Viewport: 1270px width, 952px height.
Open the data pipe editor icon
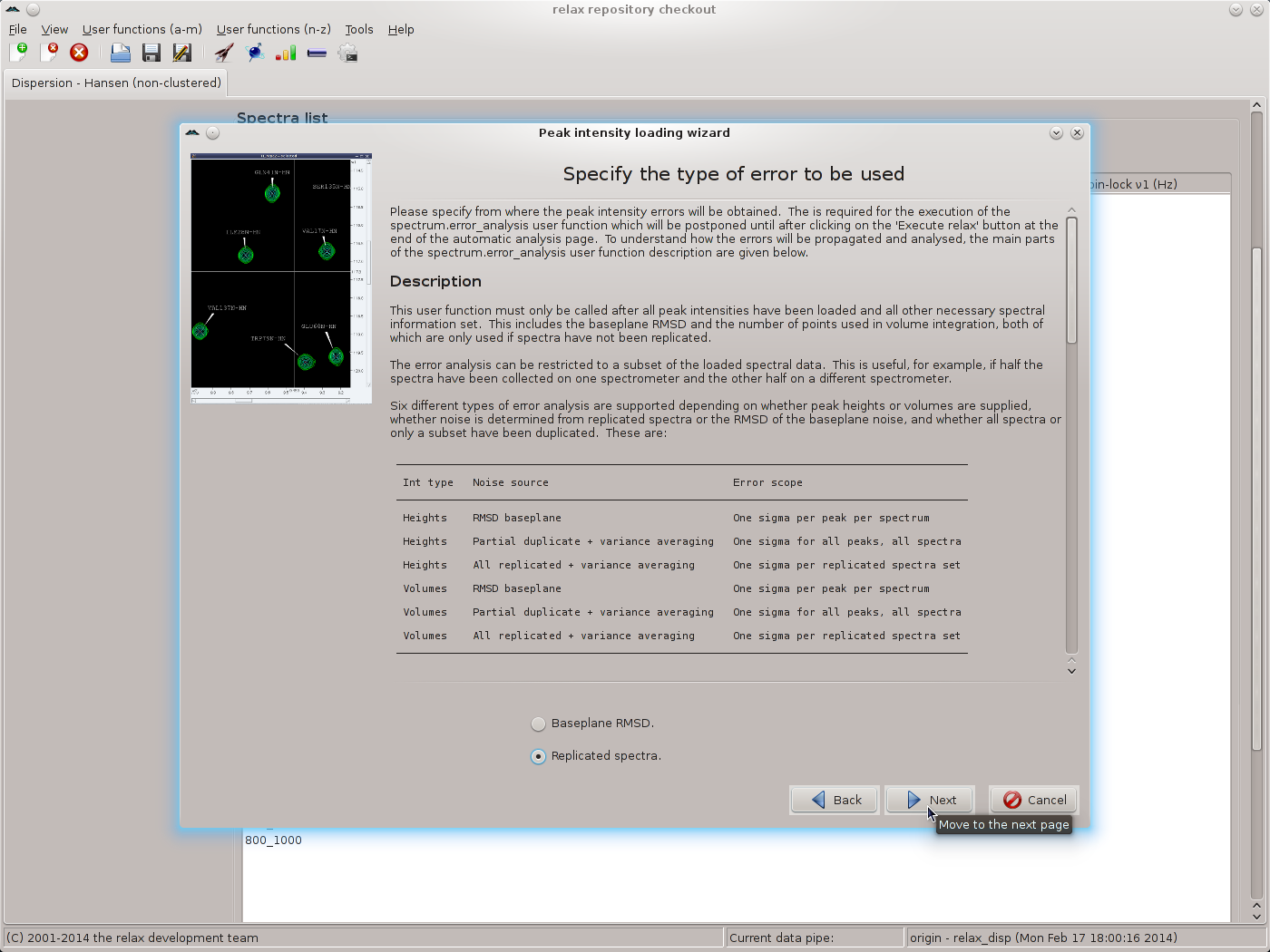(317, 53)
